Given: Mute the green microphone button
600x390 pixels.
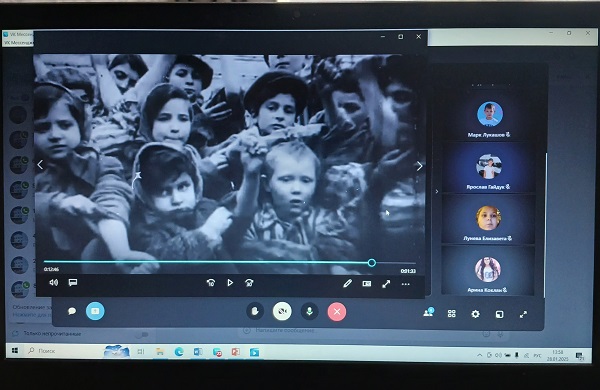Looking at the screenshot, I should pyautogui.click(x=310, y=312).
